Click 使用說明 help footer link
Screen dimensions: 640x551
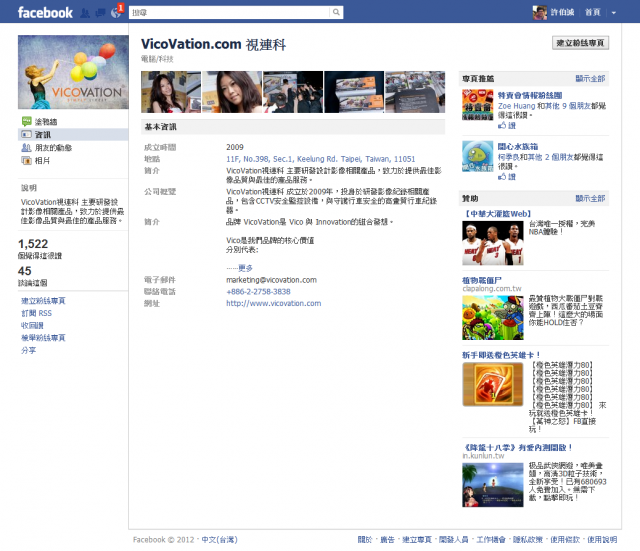tap(602, 540)
